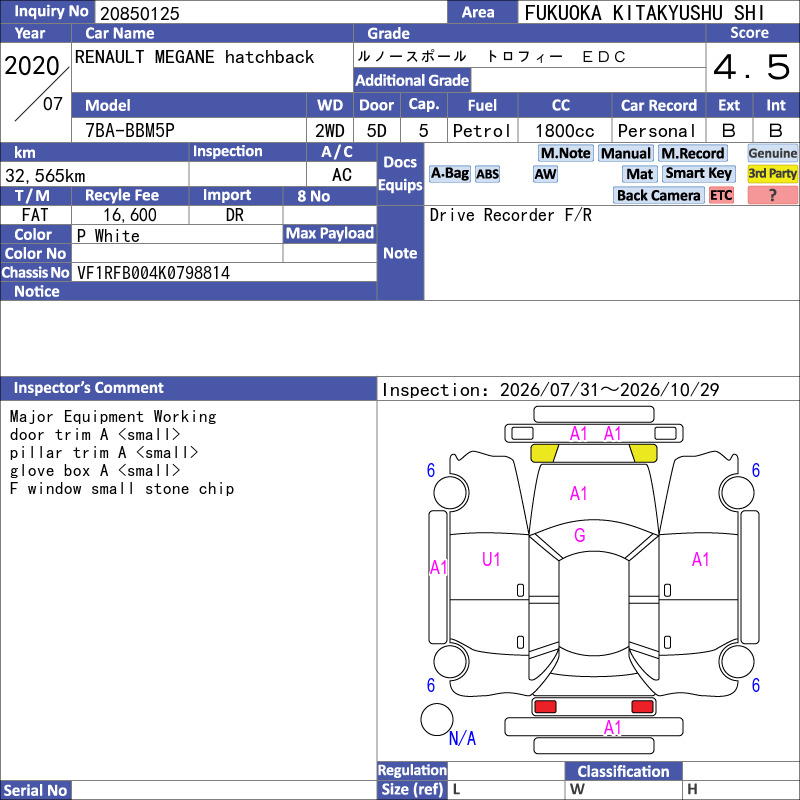Click the M.Note document badge

tap(566, 153)
